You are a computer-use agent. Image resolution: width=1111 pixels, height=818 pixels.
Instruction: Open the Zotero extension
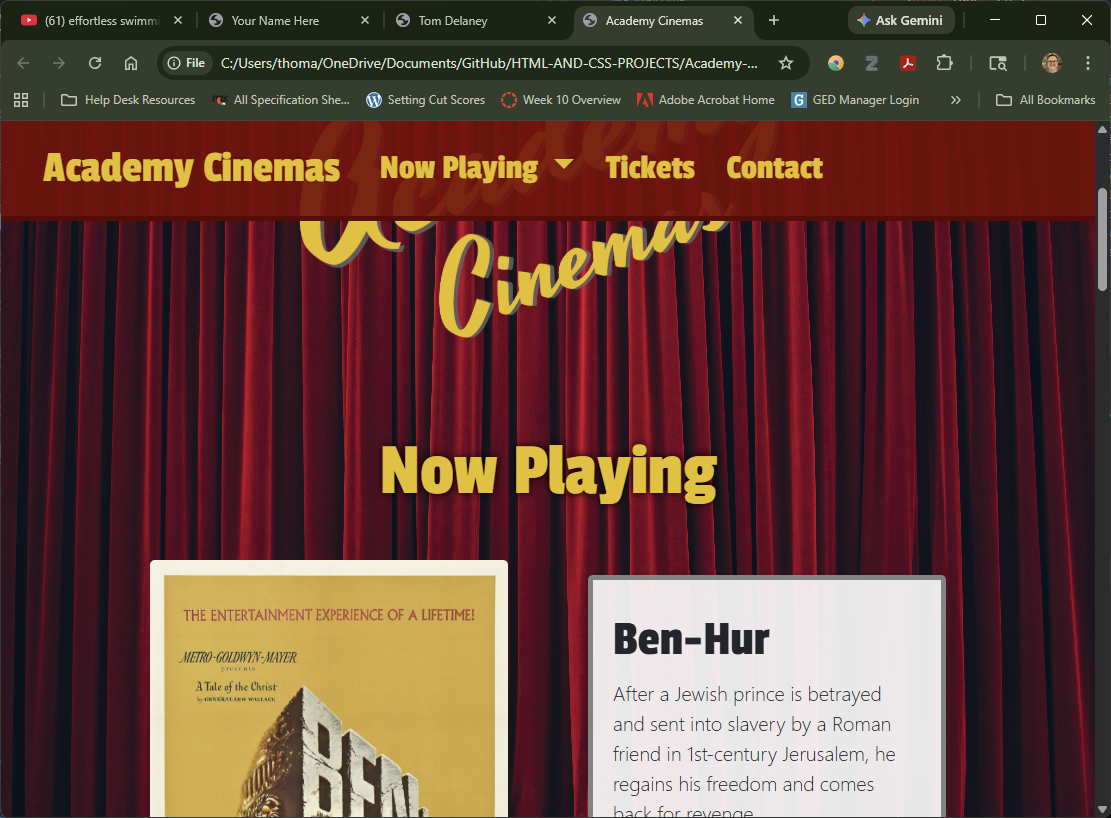coord(871,62)
